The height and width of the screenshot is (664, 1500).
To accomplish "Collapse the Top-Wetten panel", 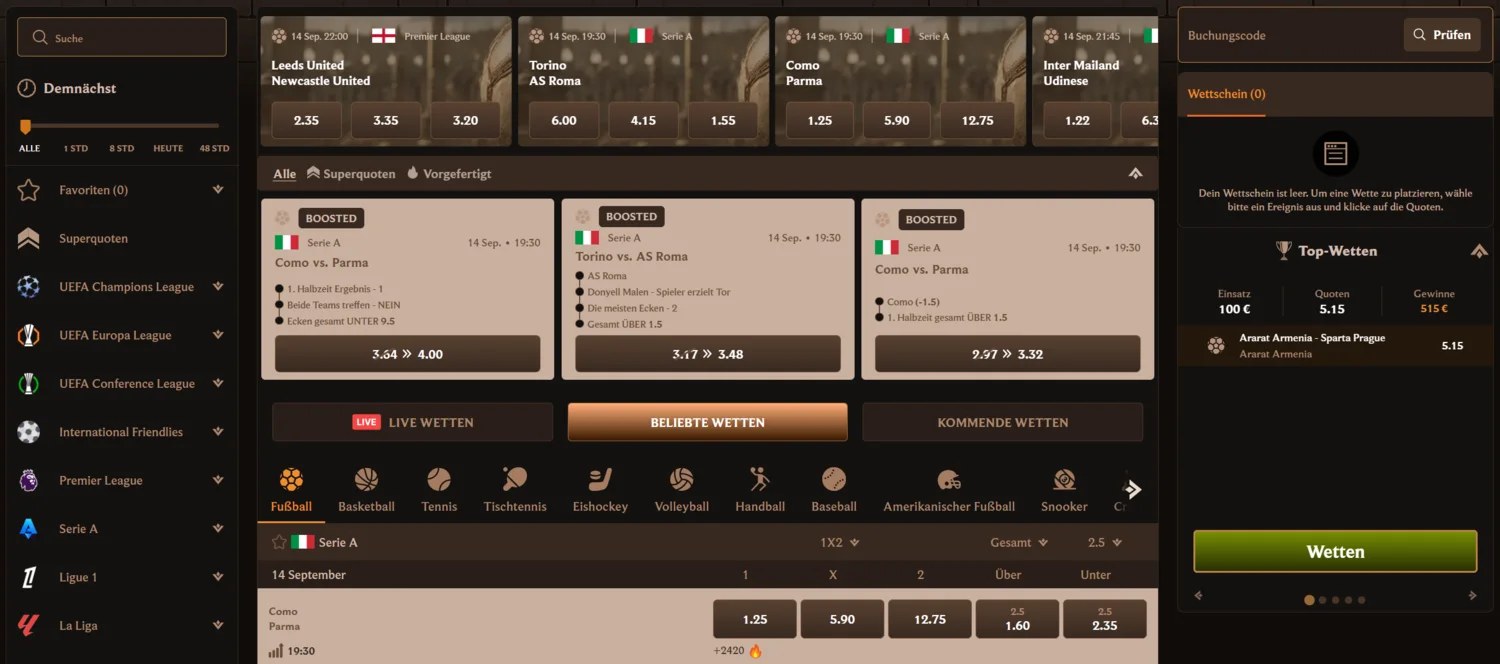I will (1479, 251).
